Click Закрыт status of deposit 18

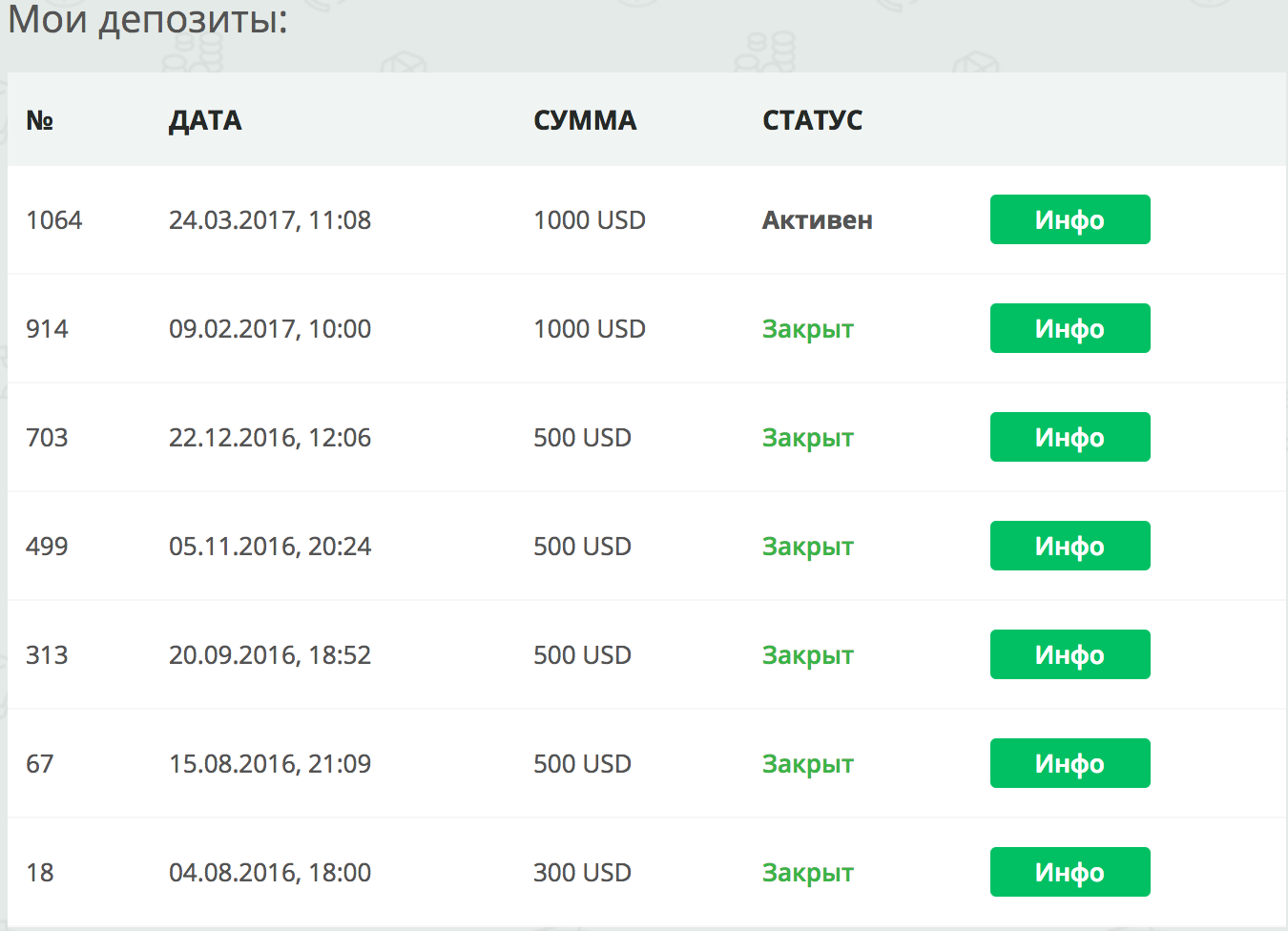tap(808, 873)
